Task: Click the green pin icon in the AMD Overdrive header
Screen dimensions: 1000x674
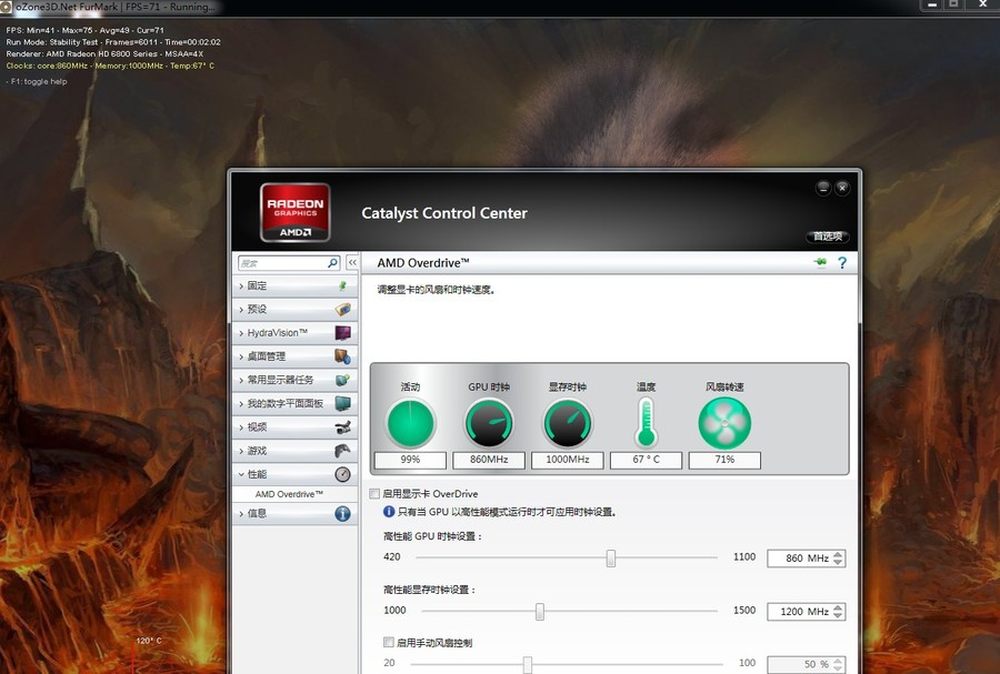Action: pyautogui.click(x=820, y=262)
